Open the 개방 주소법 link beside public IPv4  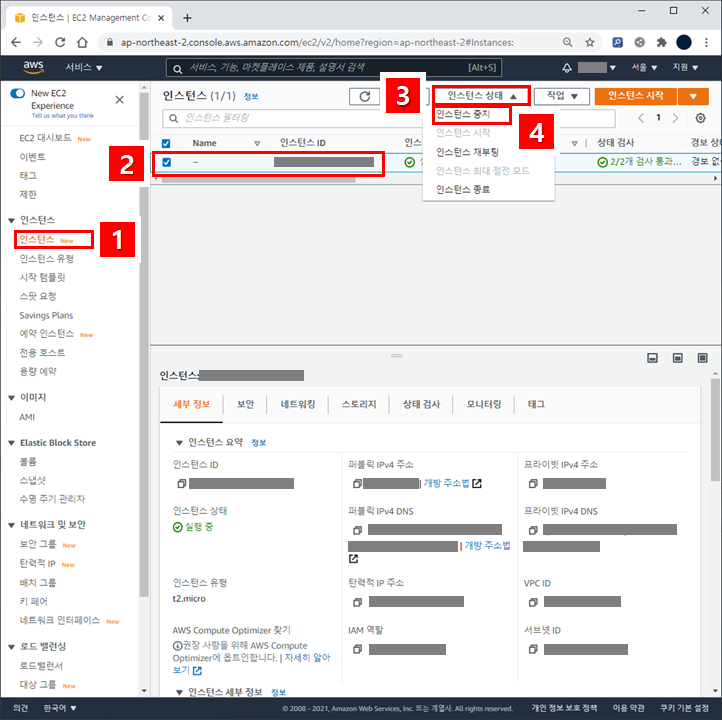[x=446, y=483]
